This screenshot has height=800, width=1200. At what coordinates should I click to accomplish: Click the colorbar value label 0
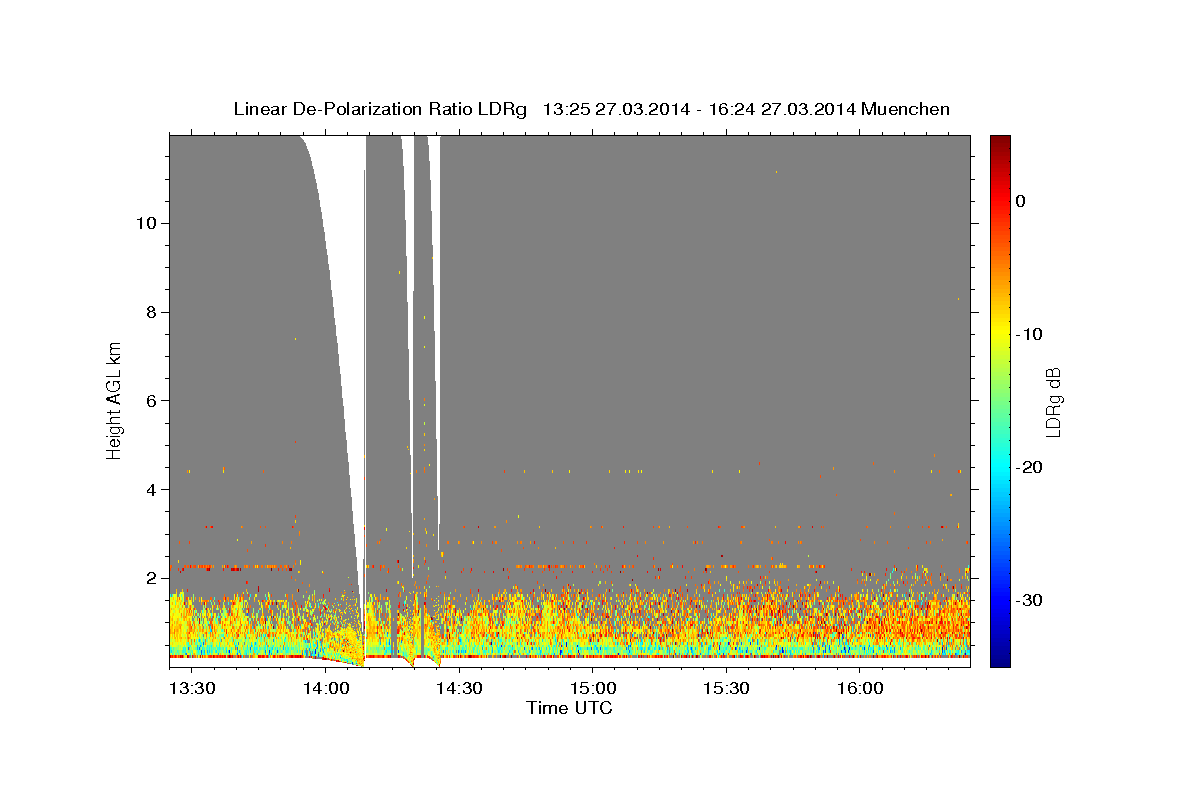click(x=1021, y=201)
